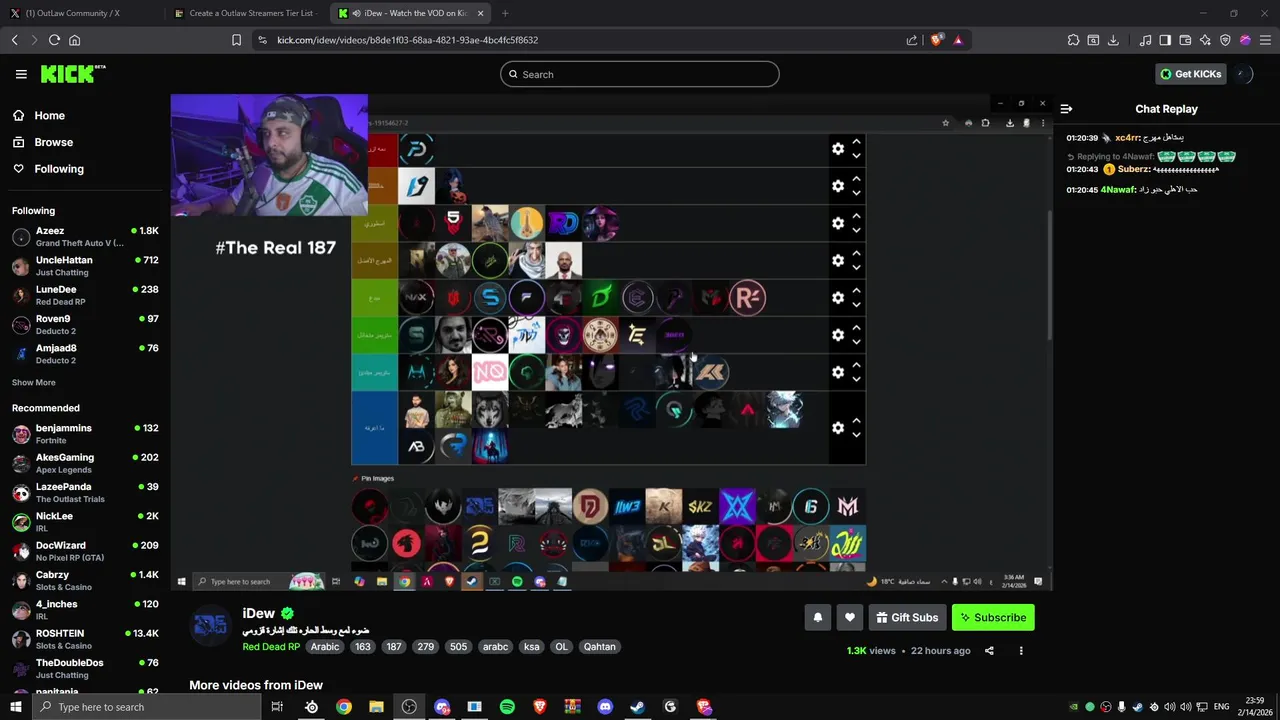Open Brave Shields lion icon
The height and width of the screenshot is (720, 1280).
pyautogui.click(x=936, y=40)
